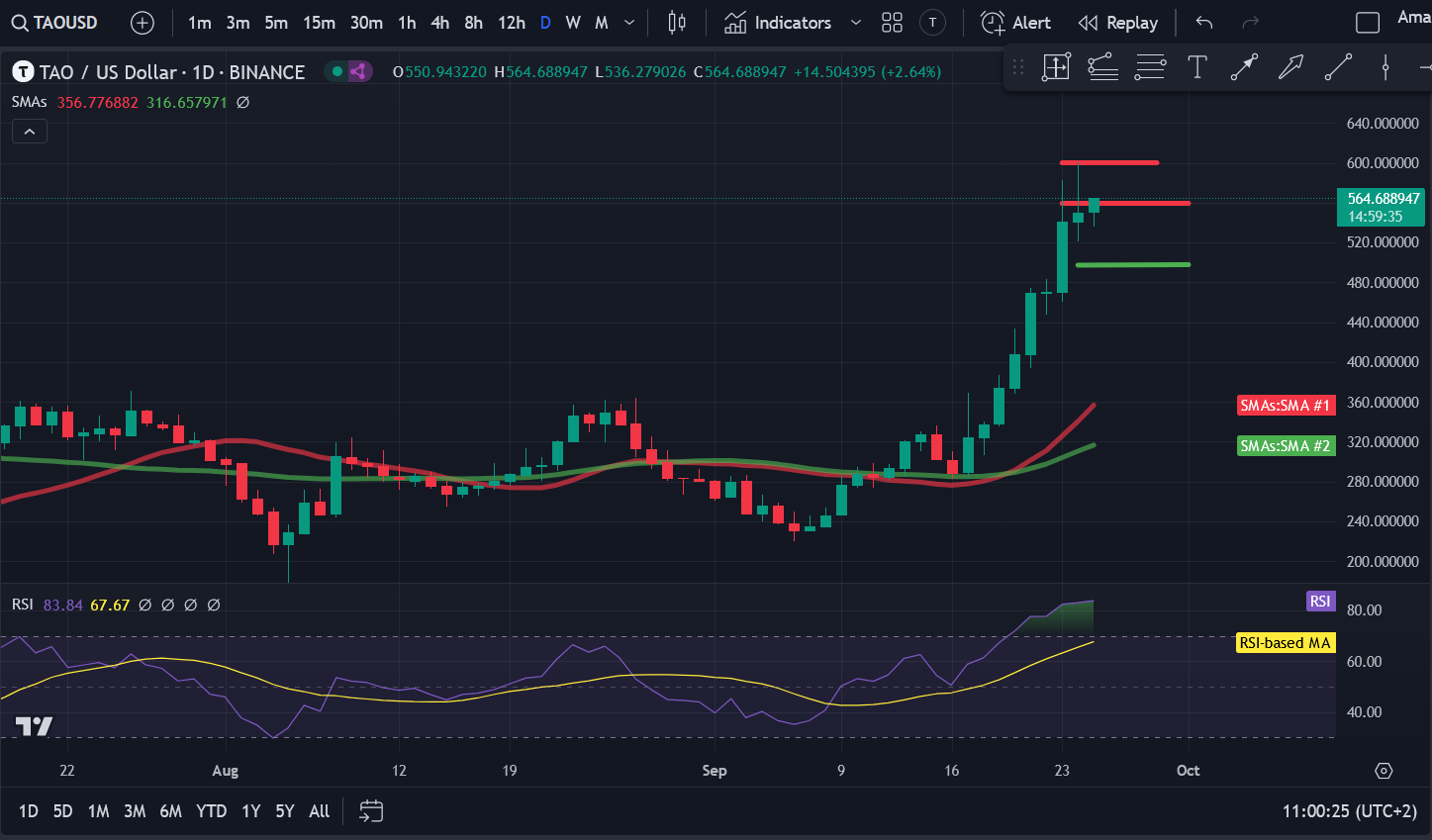
Task: Select the measure tool in the favorites toolbar
Action: (1056, 67)
